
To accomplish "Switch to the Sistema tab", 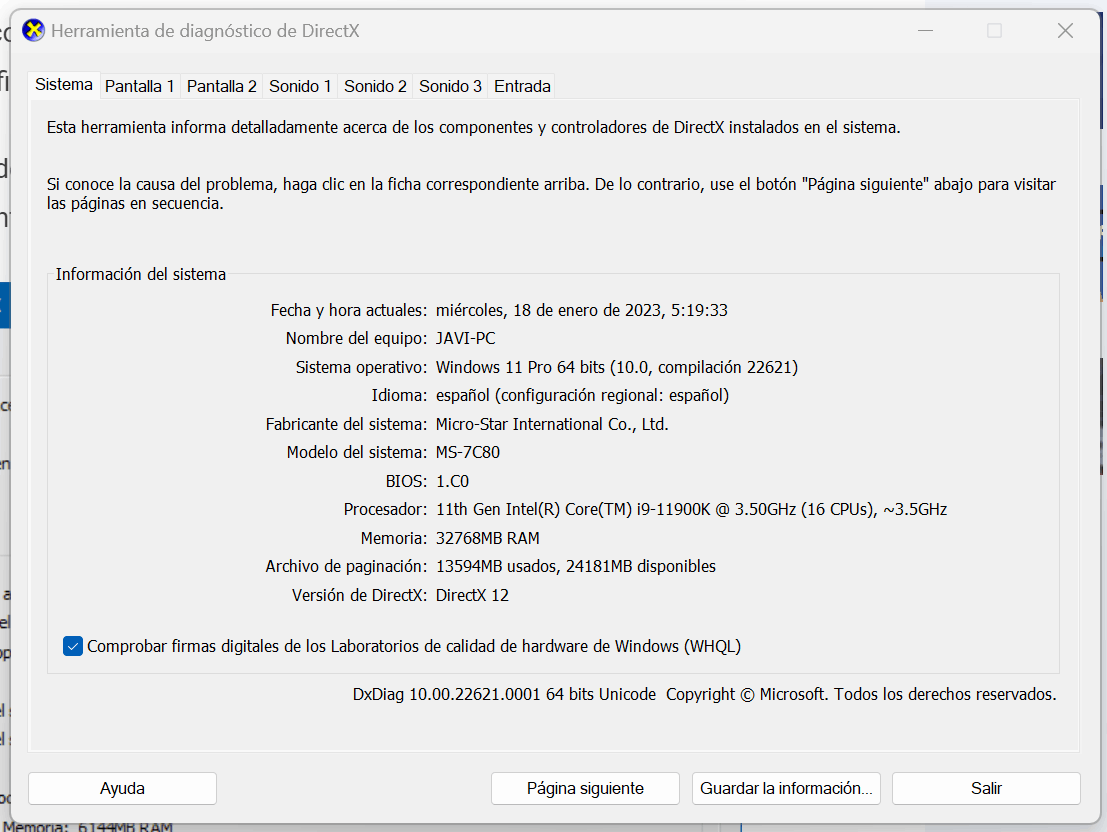I will tap(64, 85).
